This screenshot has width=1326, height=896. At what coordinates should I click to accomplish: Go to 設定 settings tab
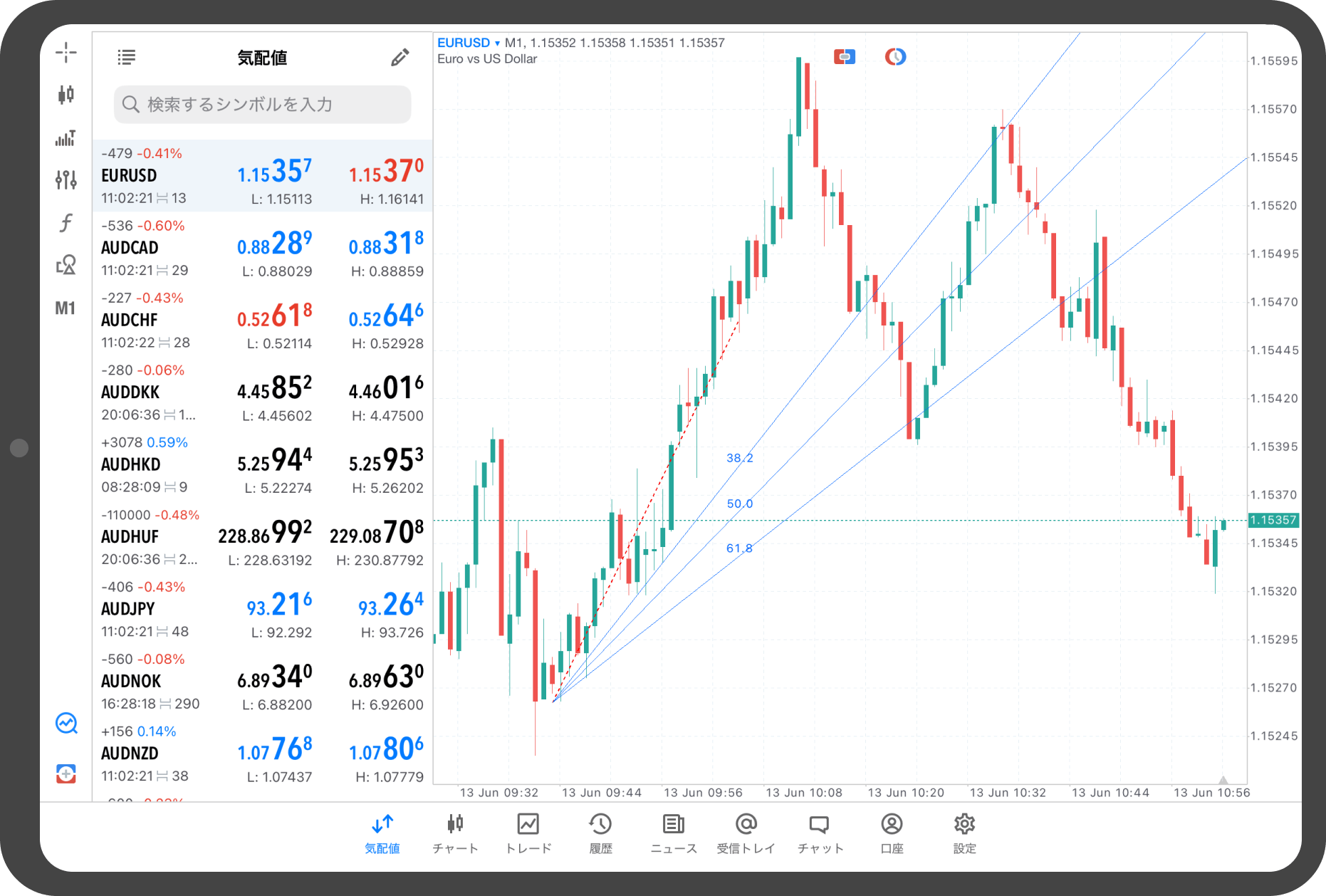pyautogui.click(x=964, y=833)
